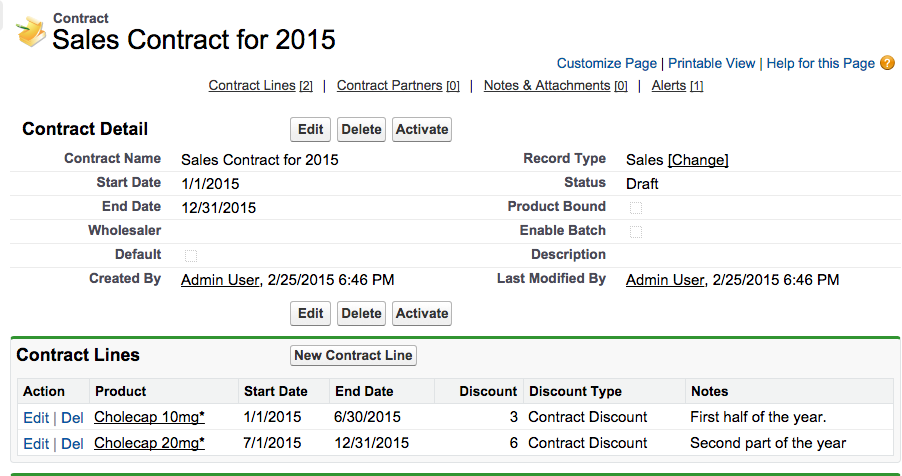Edit the Cholecap 20mg contract line
The height and width of the screenshot is (476, 902).
(x=36, y=444)
